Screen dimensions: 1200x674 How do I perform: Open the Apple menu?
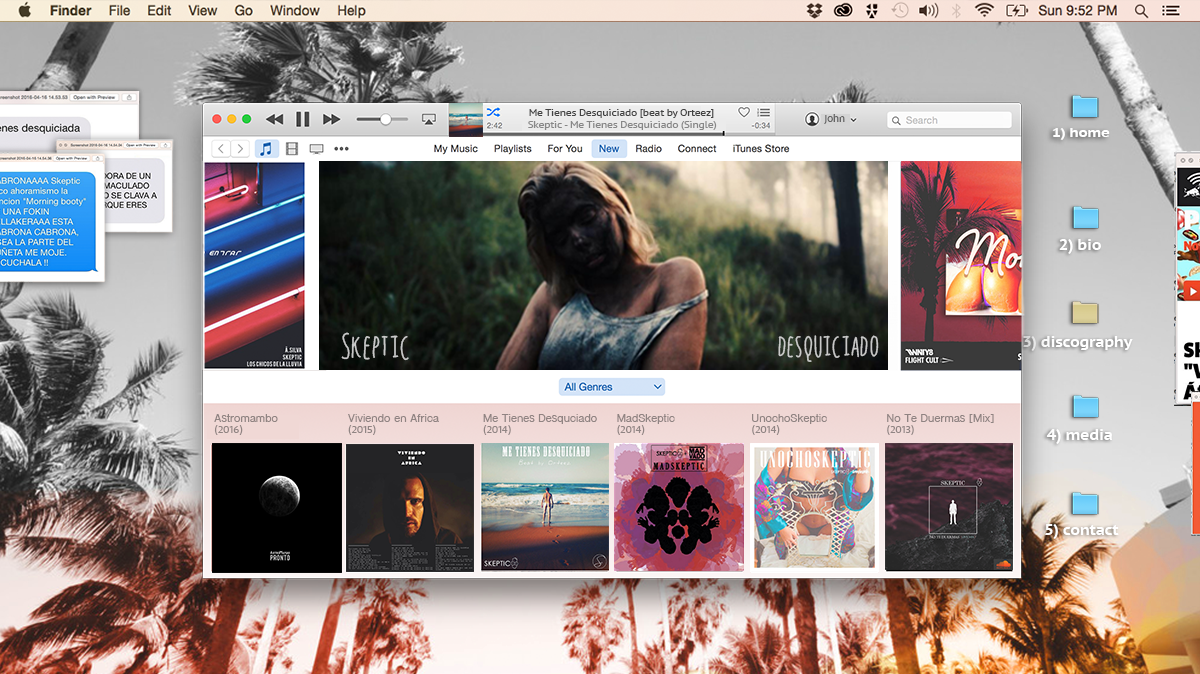point(25,10)
